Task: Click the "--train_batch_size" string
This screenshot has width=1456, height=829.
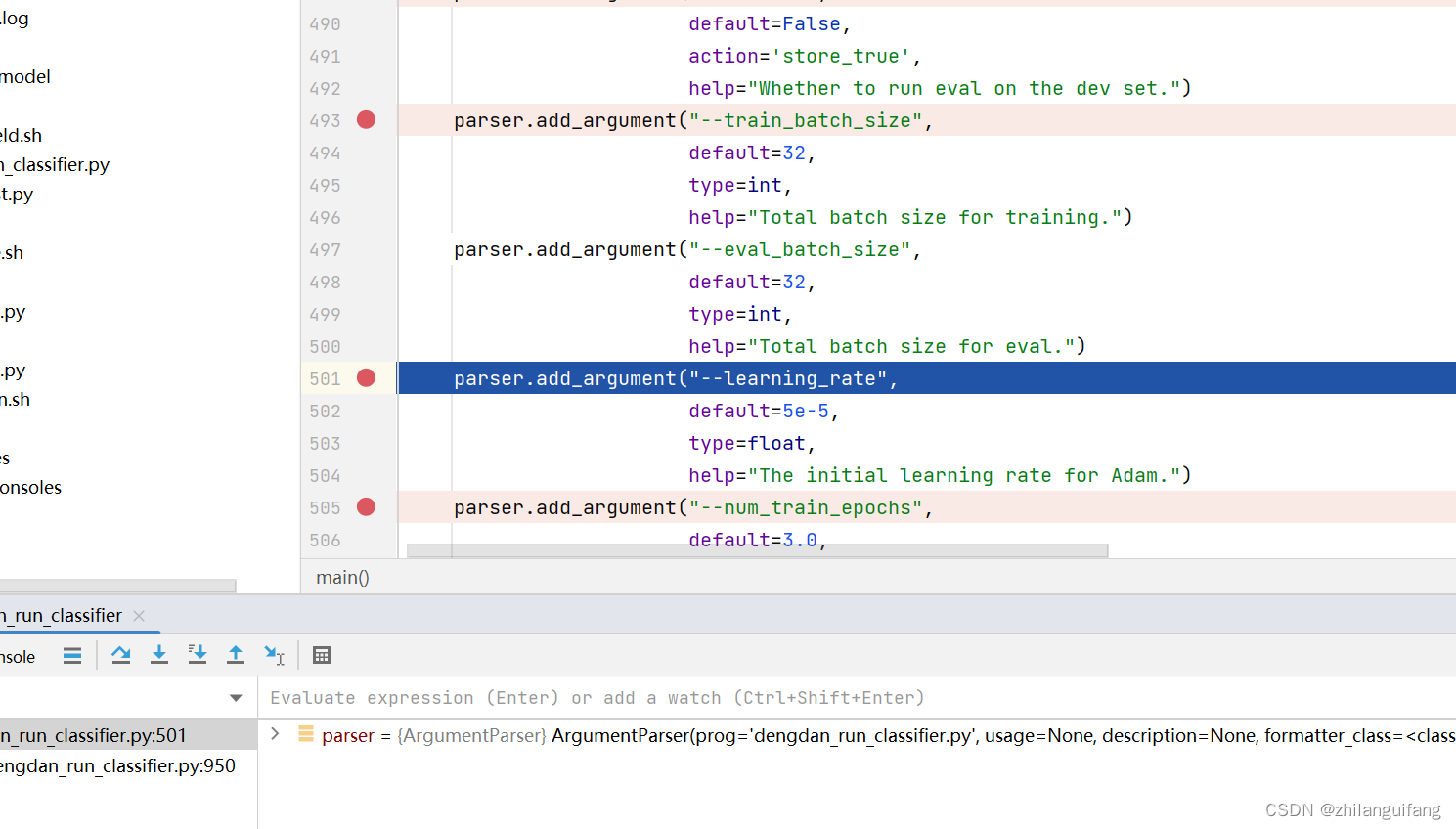Action: 805,120
